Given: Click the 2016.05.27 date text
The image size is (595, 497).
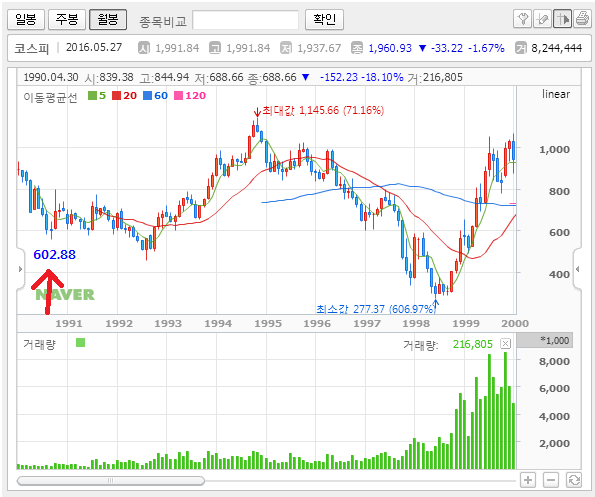Looking at the screenshot, I should coord(94,47).
